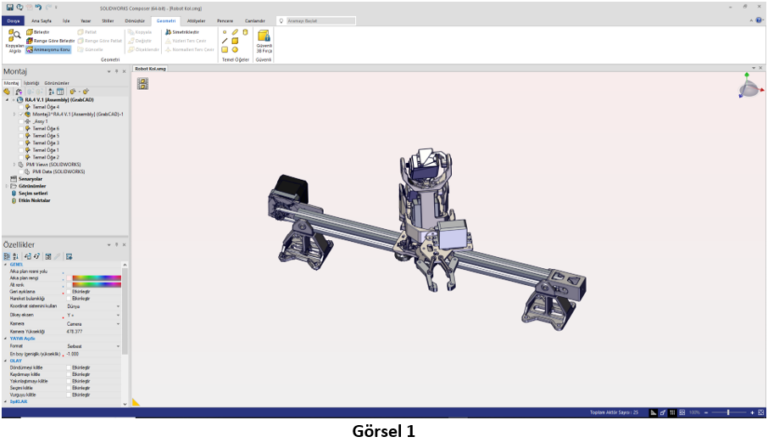This screenshot has height=448, width=768.
Task: Click the 3D orientation cube in the viewport
Action: click(748, 89)
